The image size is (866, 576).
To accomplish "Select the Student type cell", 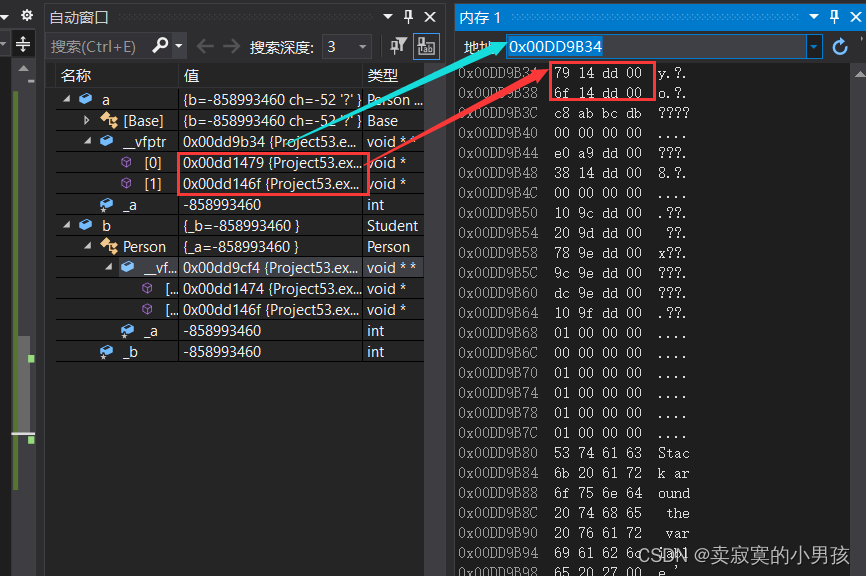I will [x=393, y=226].
